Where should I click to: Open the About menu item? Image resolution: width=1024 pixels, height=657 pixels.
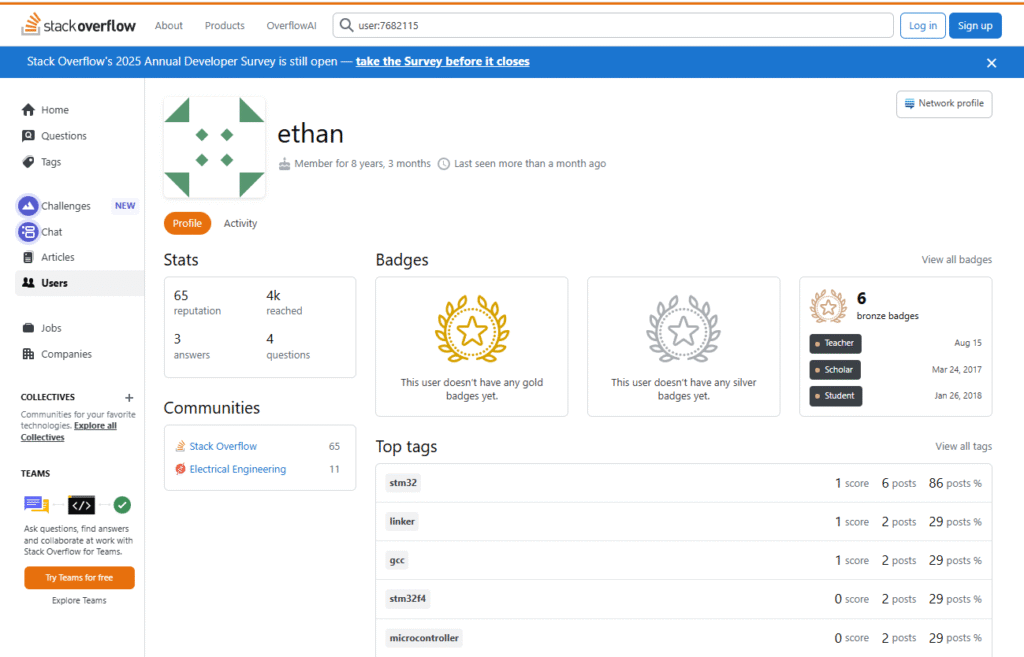[x=168, y=25]
